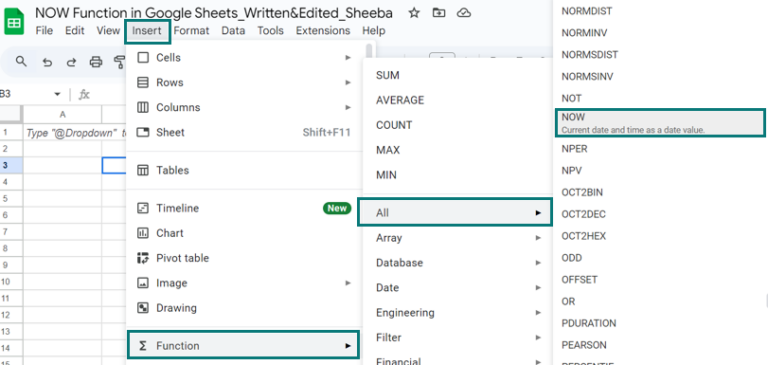This screenshot has height=365, width=768.
Task: Open the Edit menu
Action: (75, 30)
